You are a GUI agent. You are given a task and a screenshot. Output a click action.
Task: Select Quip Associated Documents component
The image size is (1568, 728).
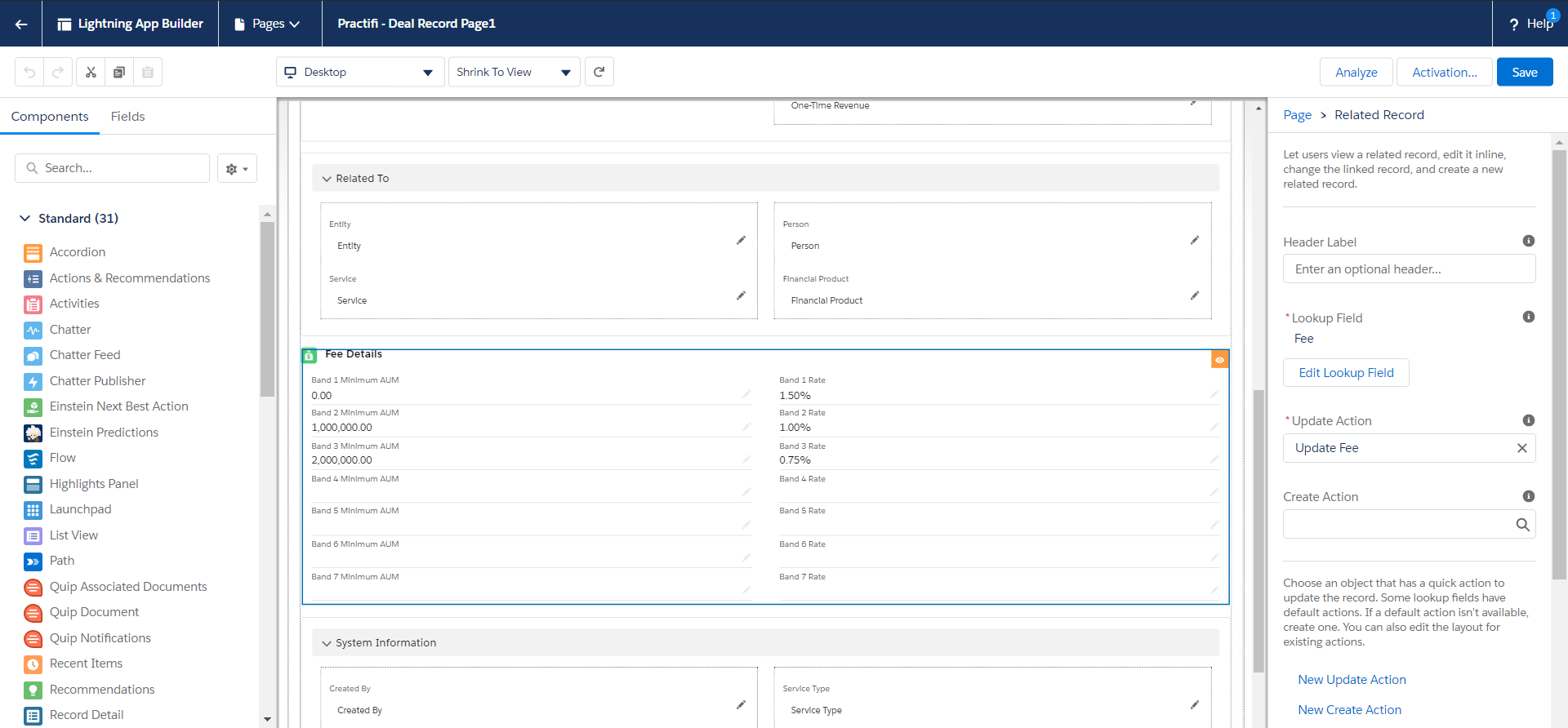coord(128,587)
